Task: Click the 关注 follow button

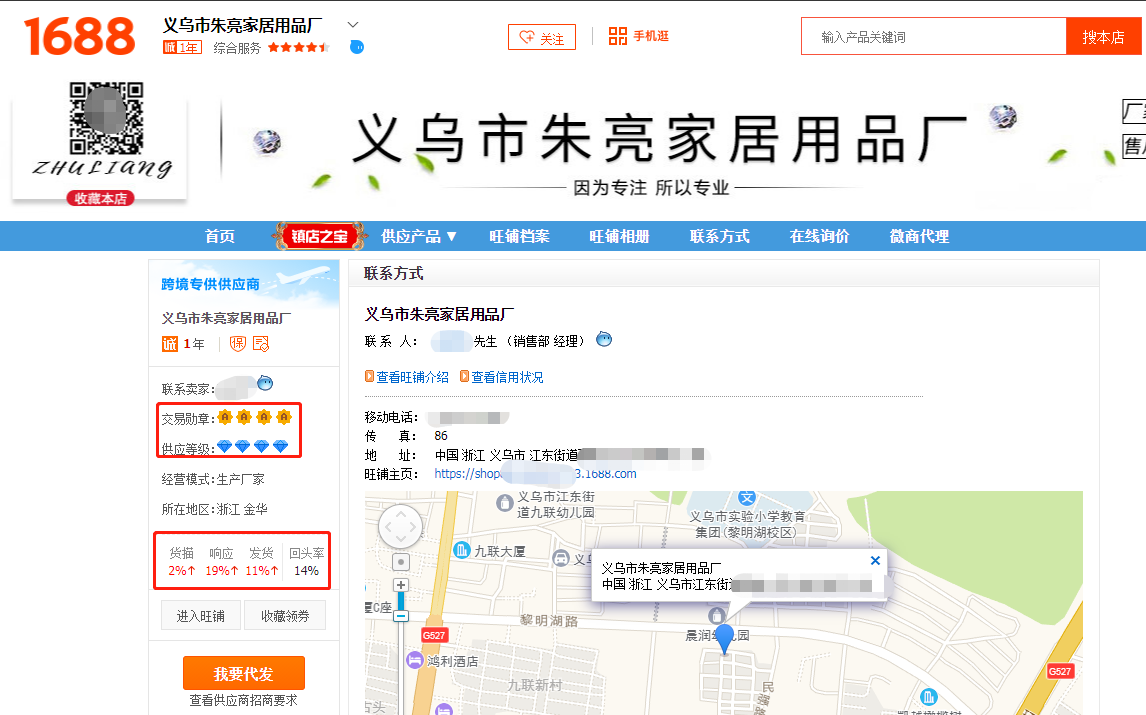Action: pos(542,37)
